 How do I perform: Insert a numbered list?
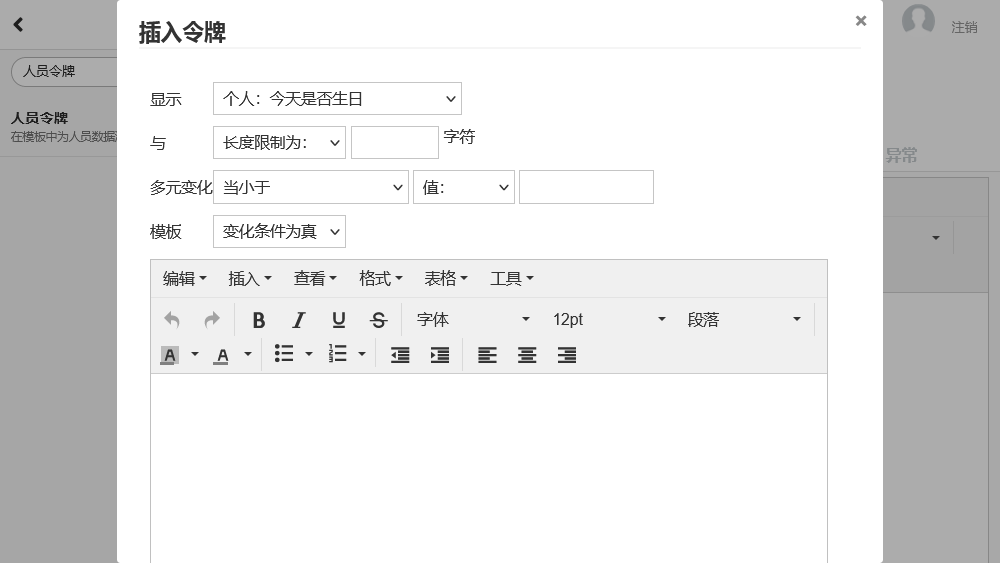click(x=338, y=354)
